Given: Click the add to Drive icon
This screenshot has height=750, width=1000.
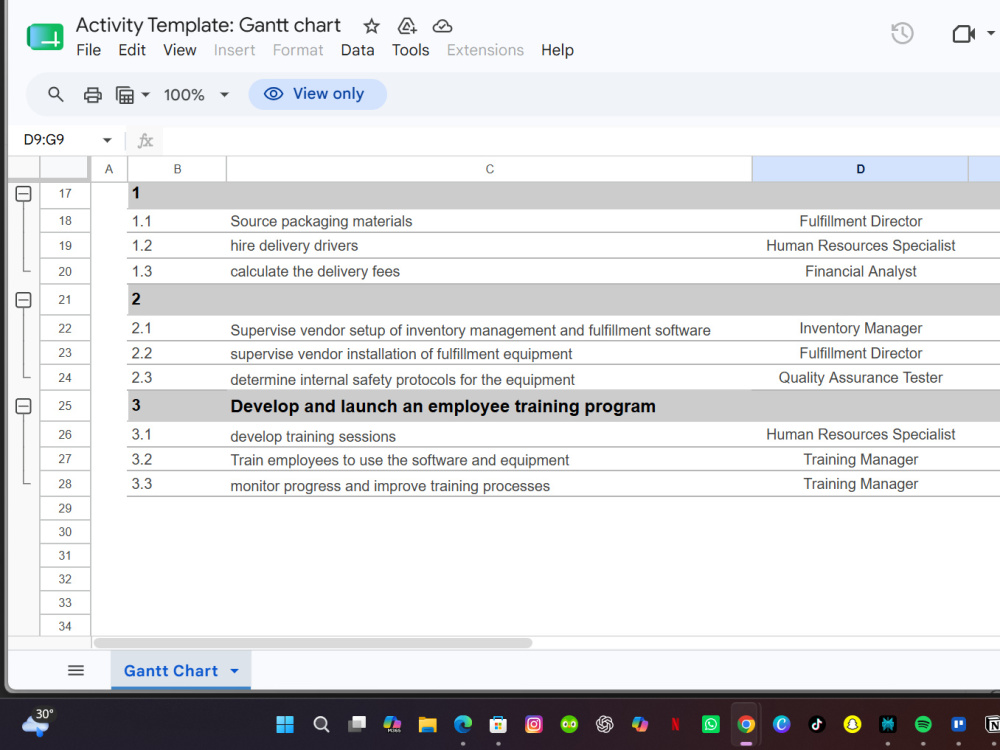Looking at the screenshot, I should 406,26.
